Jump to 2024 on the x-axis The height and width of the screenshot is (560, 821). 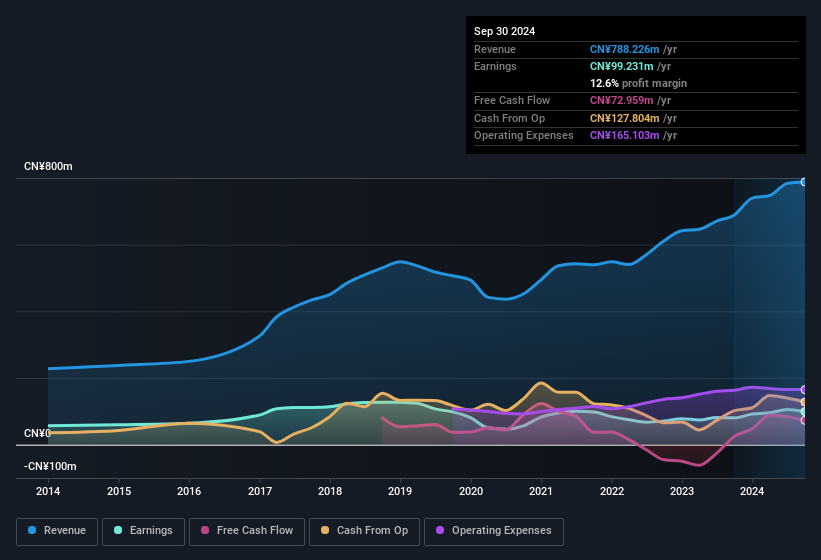752,491
